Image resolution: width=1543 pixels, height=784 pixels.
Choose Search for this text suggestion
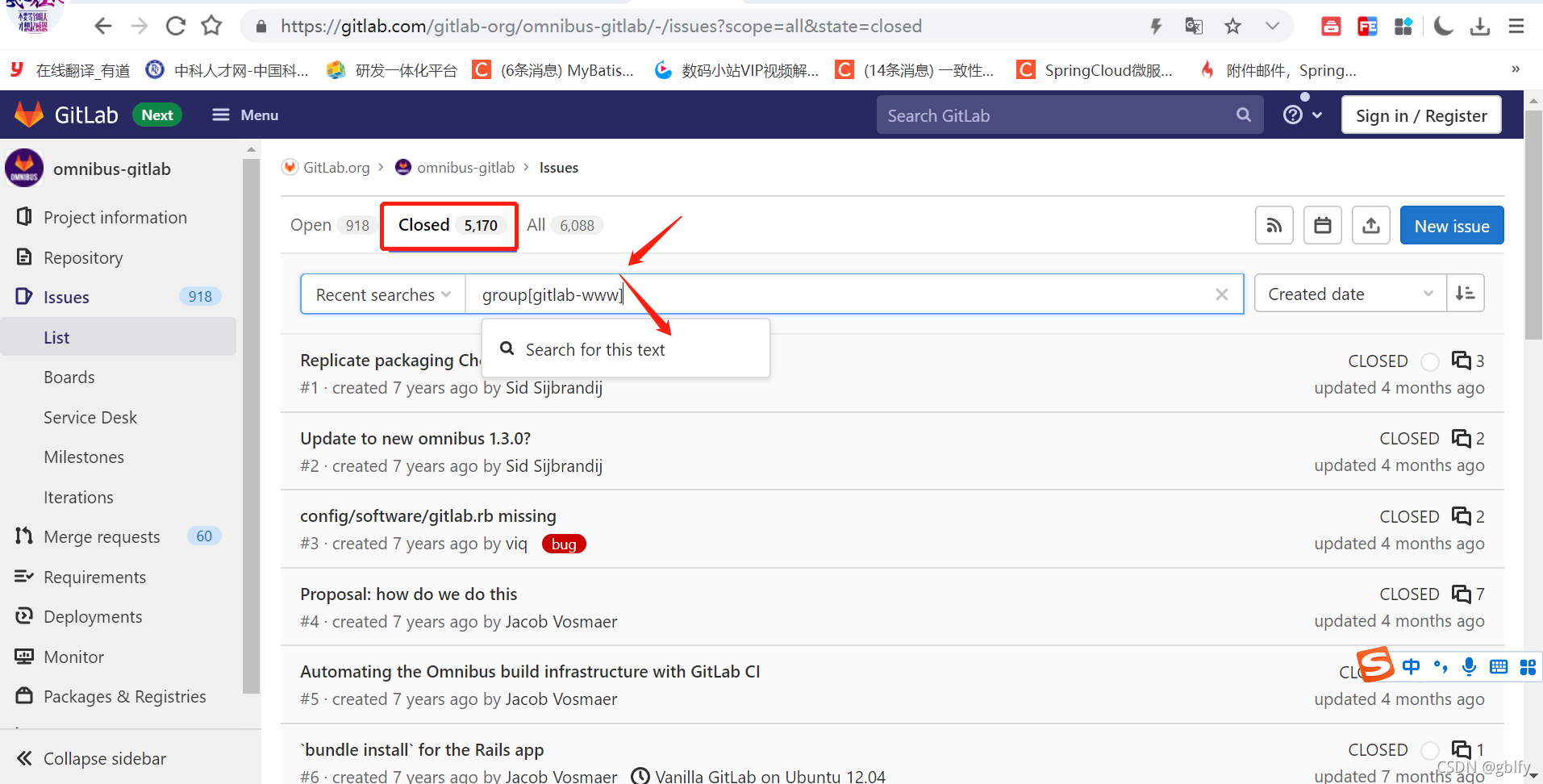626,349
